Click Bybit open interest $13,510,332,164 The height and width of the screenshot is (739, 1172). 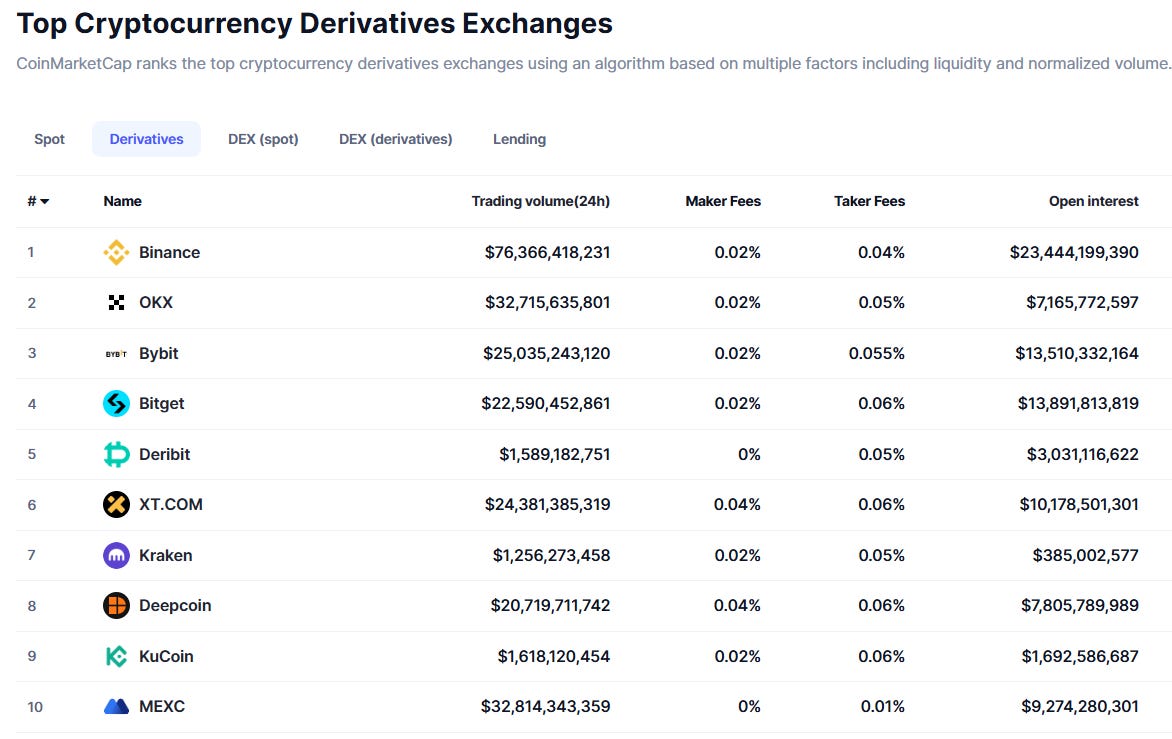tap(1076, 353)
